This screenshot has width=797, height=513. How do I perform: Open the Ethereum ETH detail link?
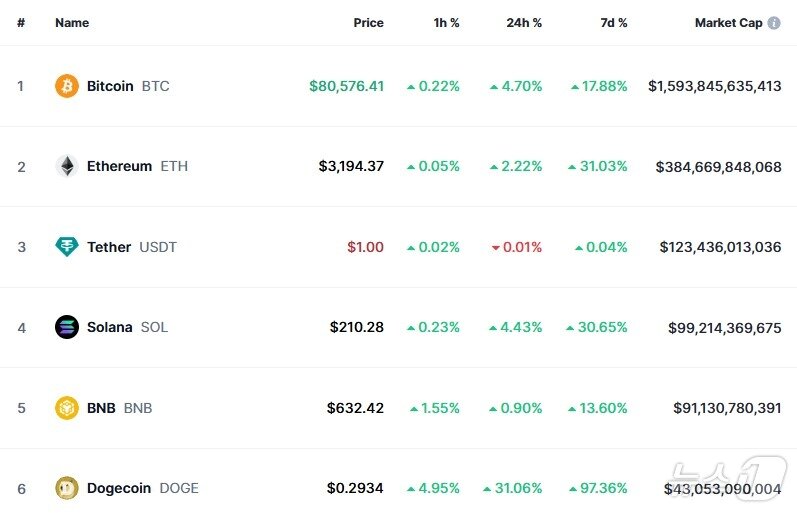(137, 166)
